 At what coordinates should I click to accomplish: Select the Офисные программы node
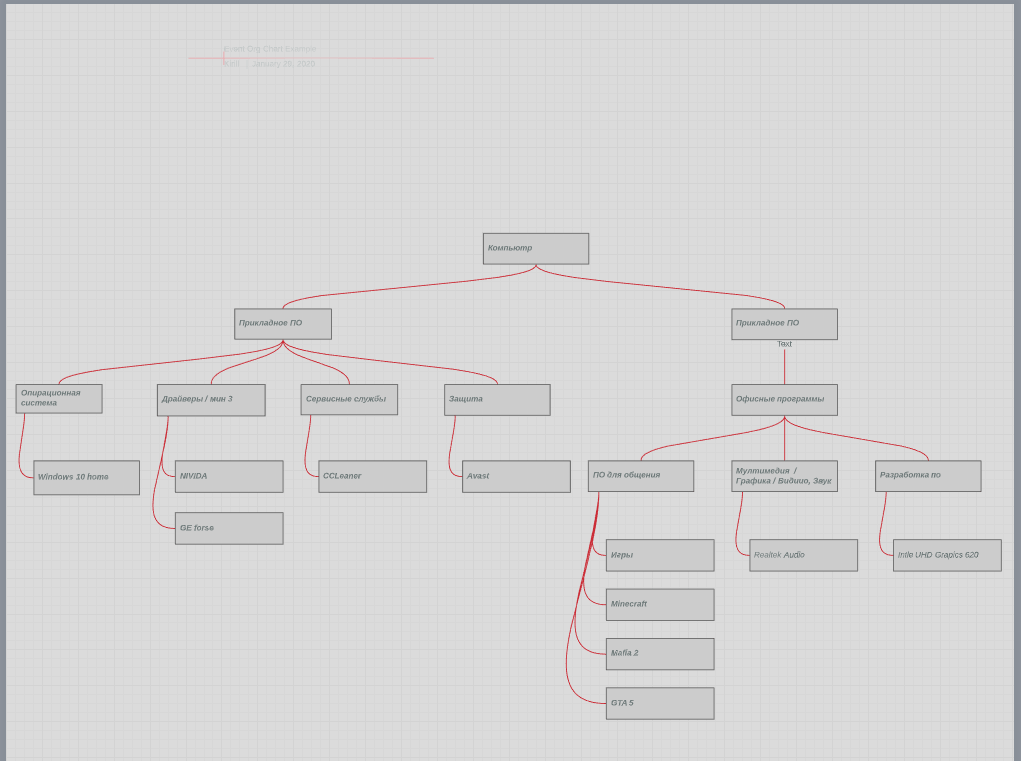784,400
